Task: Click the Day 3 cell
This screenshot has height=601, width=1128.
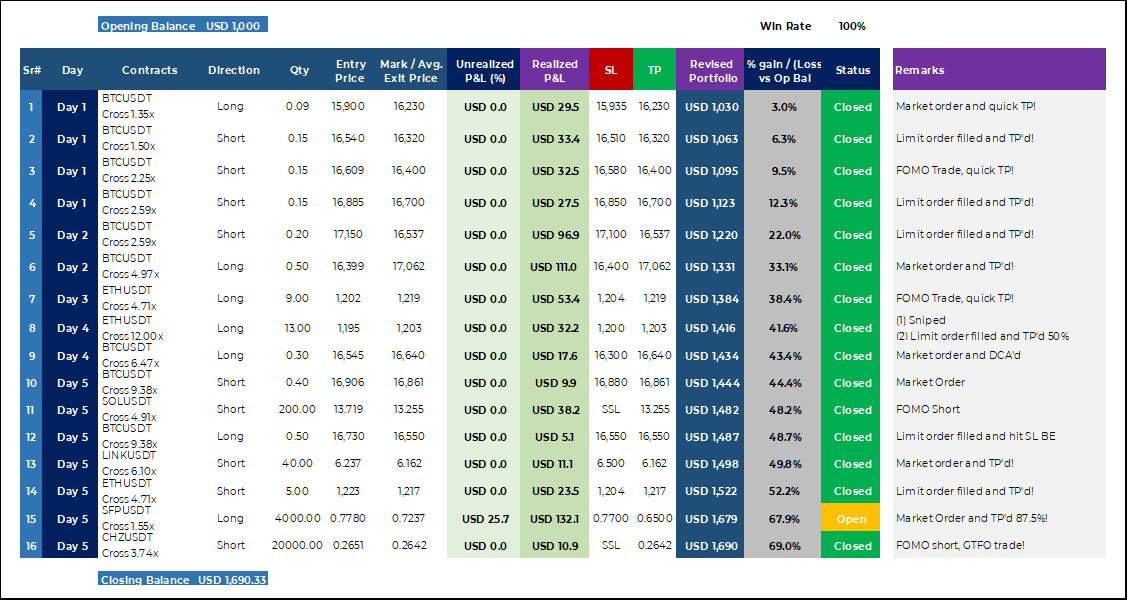Action: pyautogui.click(x=71, y=299)
